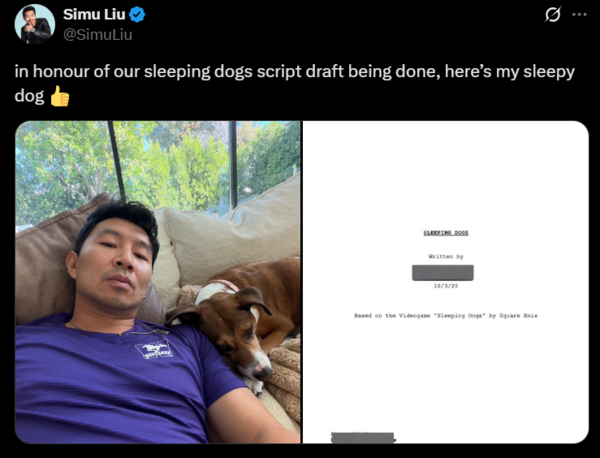Click the "Written by" text on the script

(446, 256)
